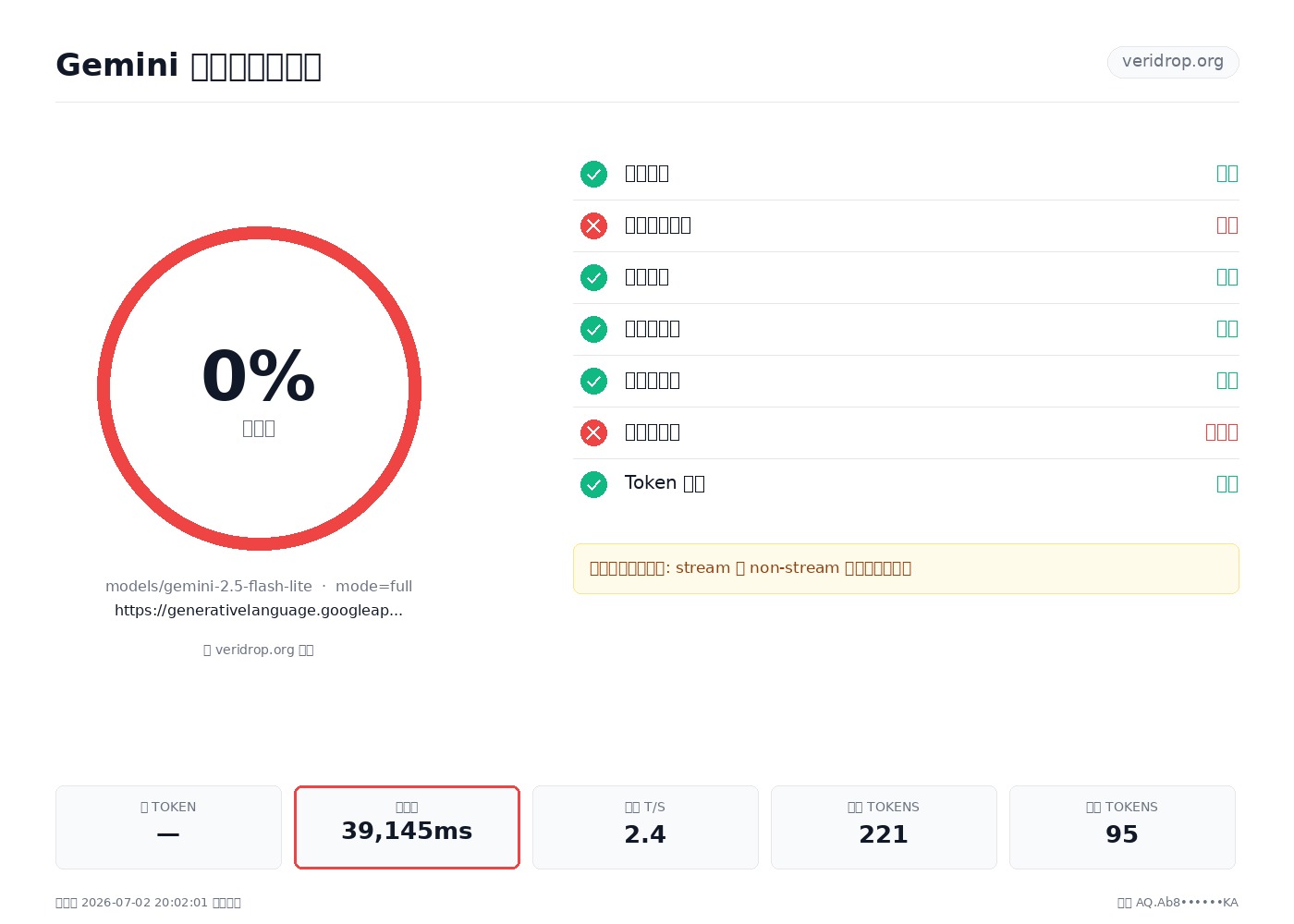Click the yellow stream non-stream warning banner
This screenshot has width=1294, height=924.
pos(906,568)
